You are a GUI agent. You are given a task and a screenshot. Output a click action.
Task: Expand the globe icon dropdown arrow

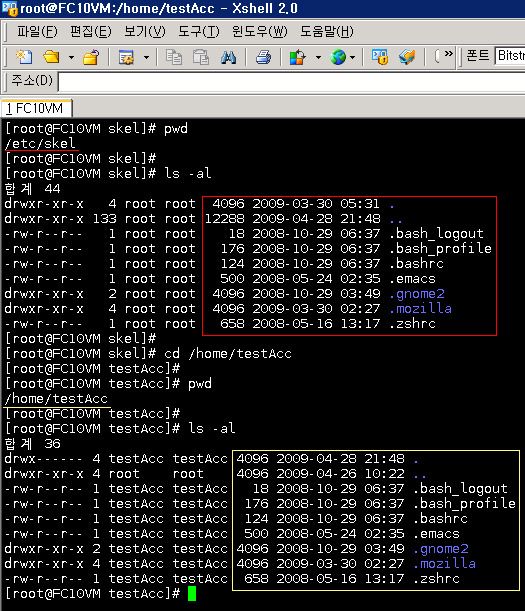coord(353,58)
